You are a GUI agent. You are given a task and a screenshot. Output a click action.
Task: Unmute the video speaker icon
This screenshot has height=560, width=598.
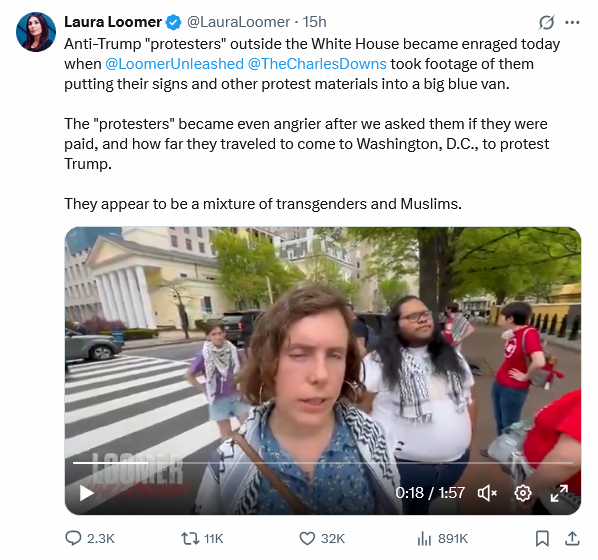coord(487,493)
